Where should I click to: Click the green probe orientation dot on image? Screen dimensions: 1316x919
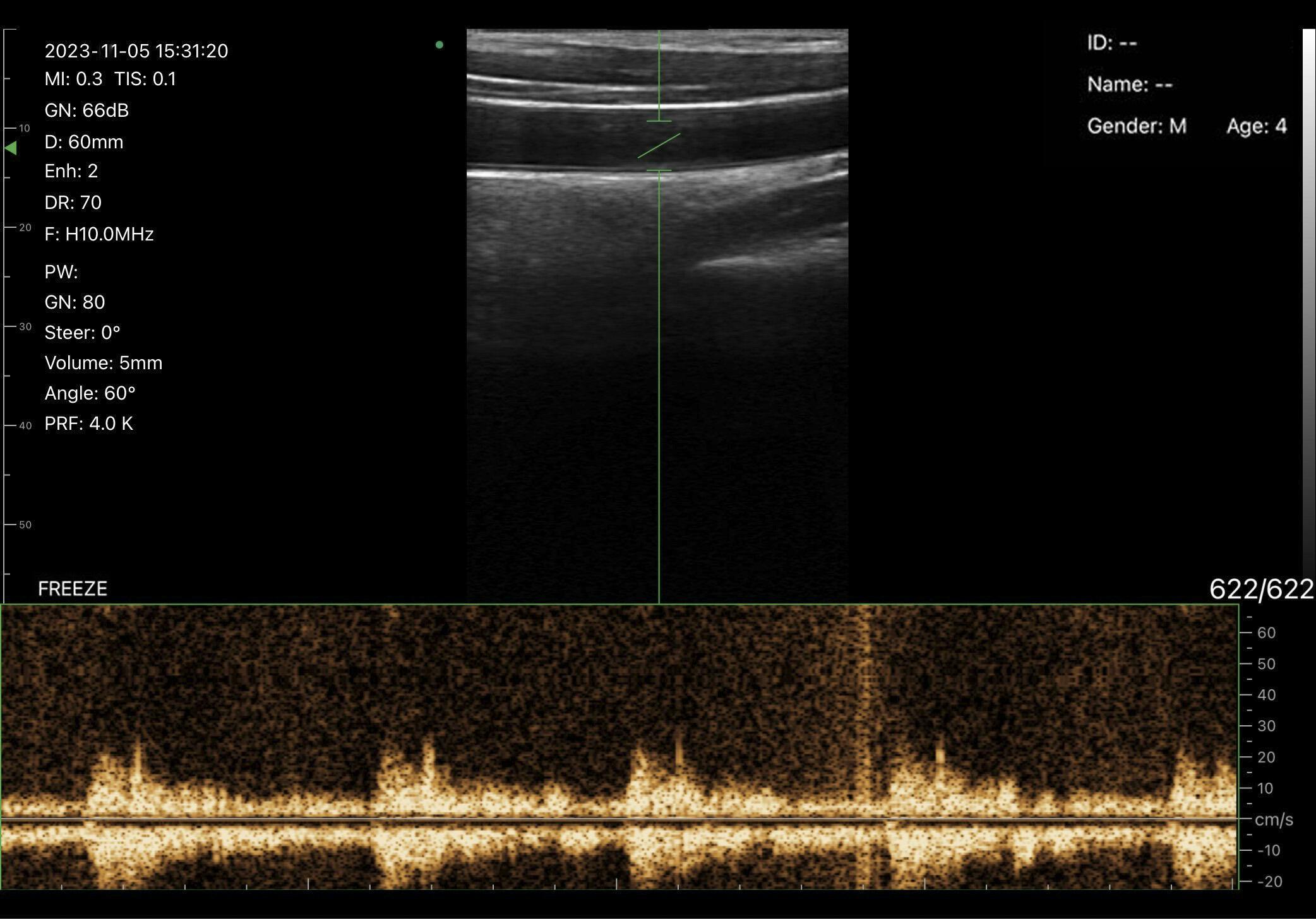tap(439, 44)
